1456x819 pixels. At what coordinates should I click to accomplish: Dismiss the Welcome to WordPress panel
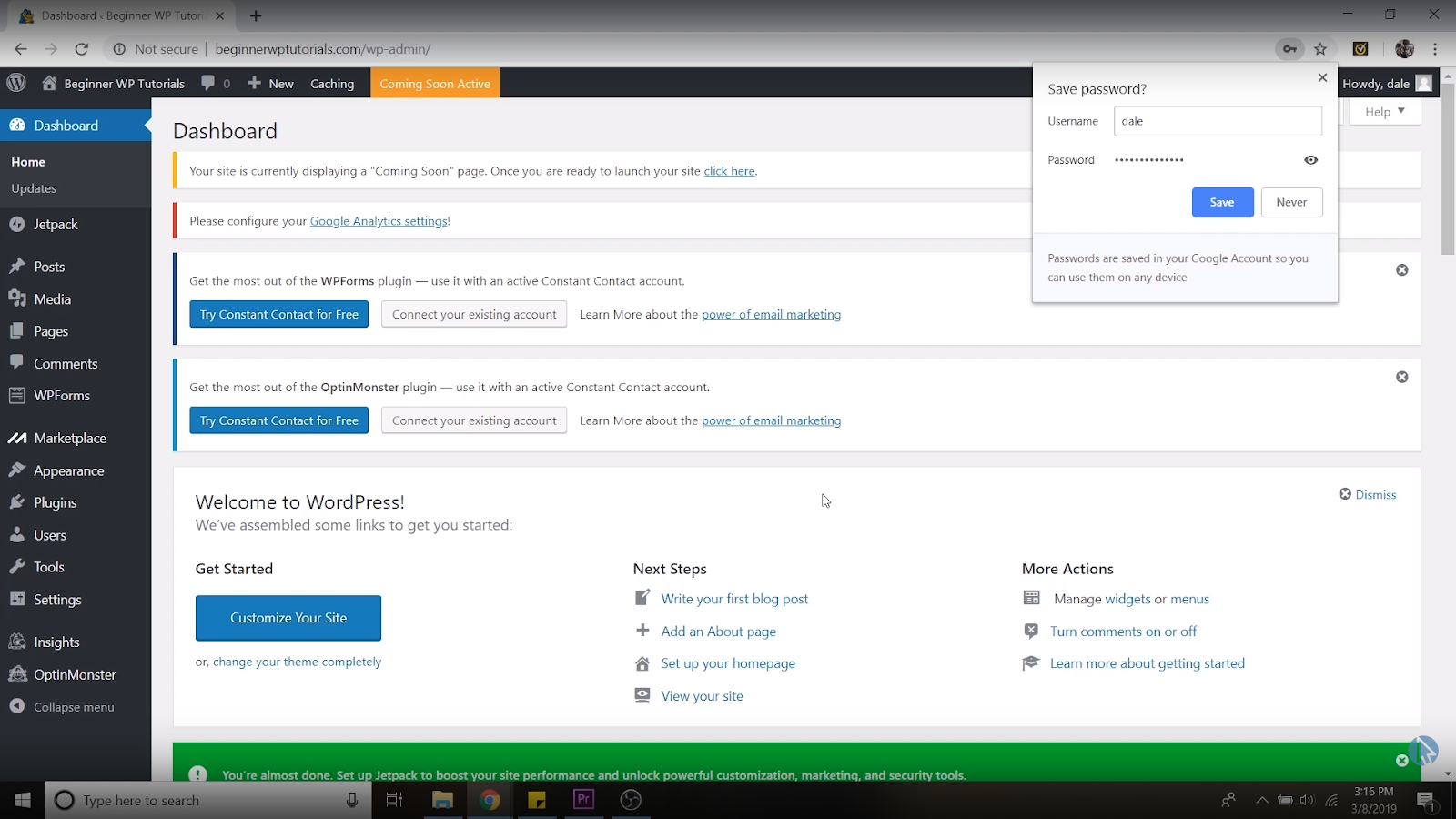pos(1367,494)
